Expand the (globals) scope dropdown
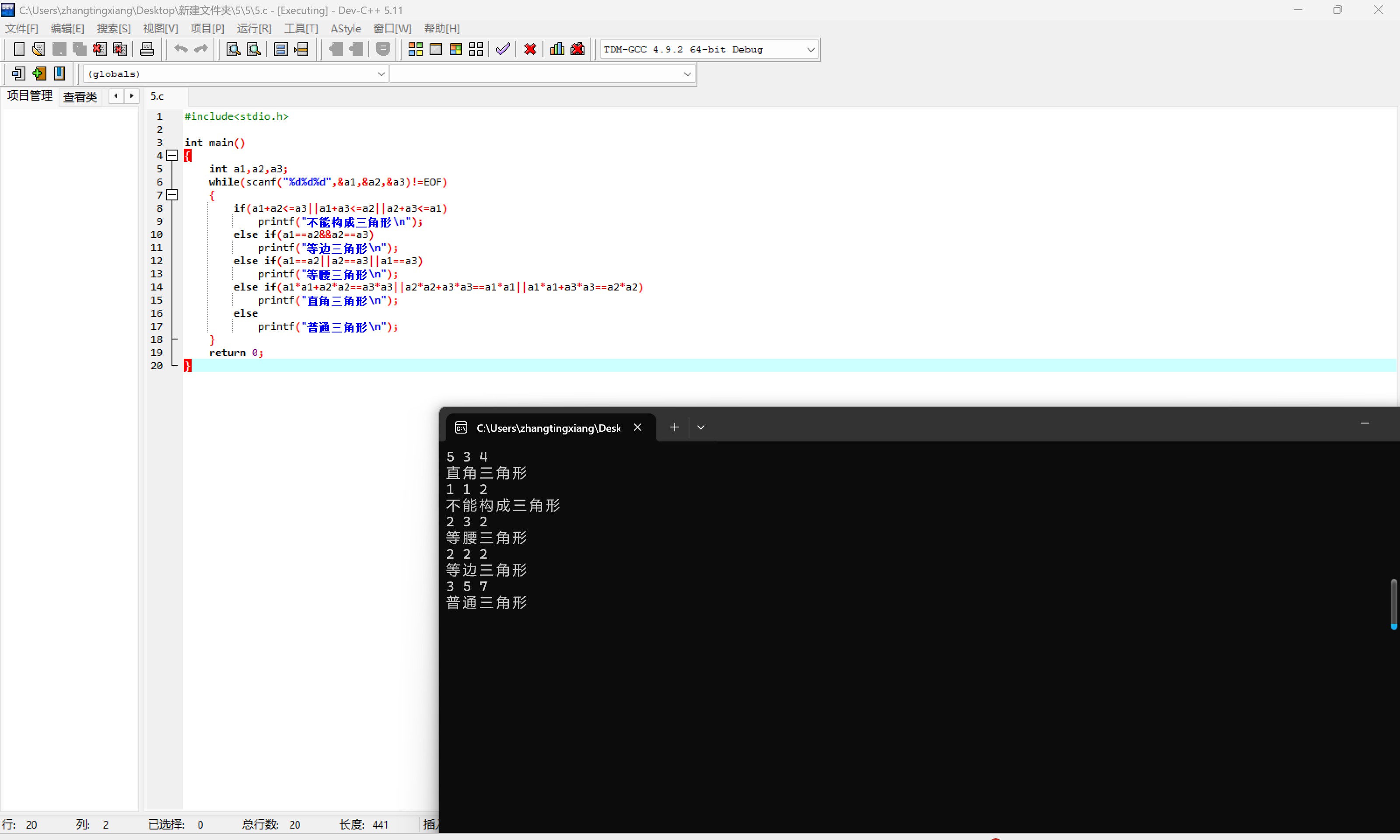This screenshot has height=840, width=1400. [x=381, y=74]
